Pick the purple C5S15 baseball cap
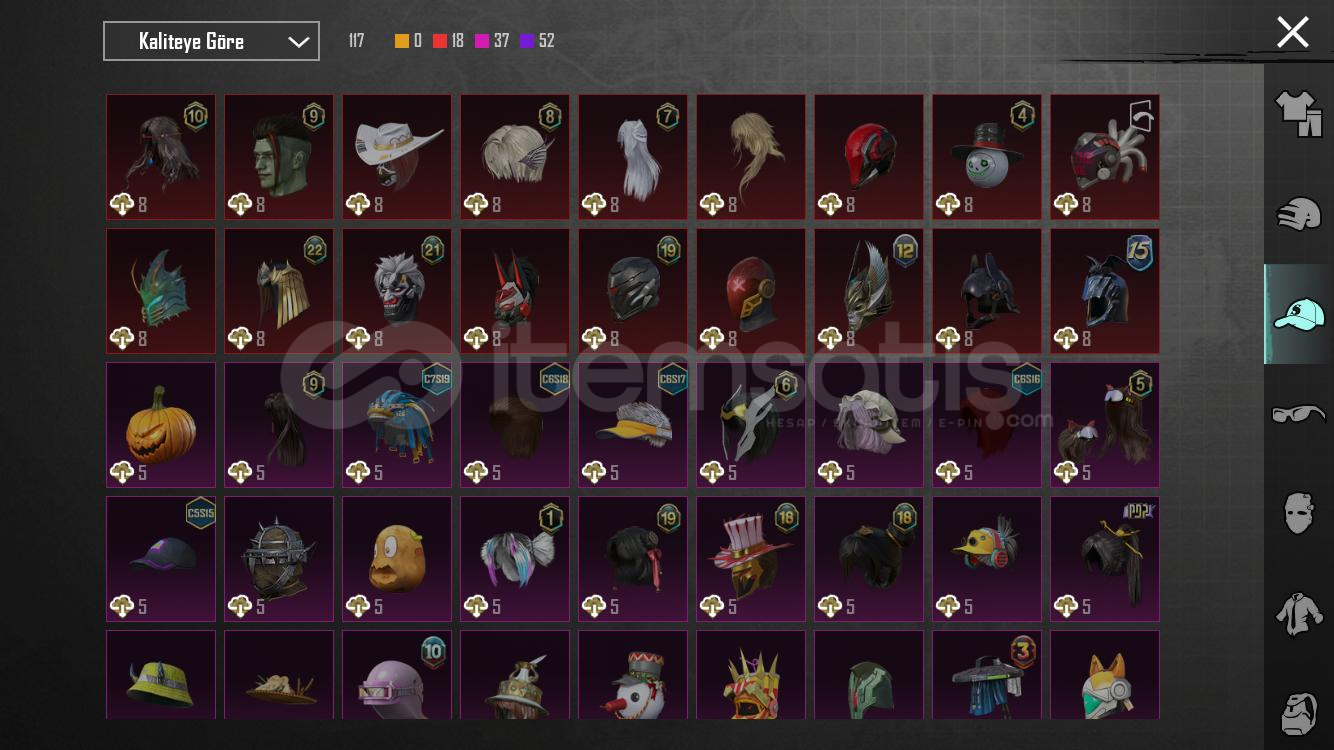Screen dimensions: 1334x750 161,559
